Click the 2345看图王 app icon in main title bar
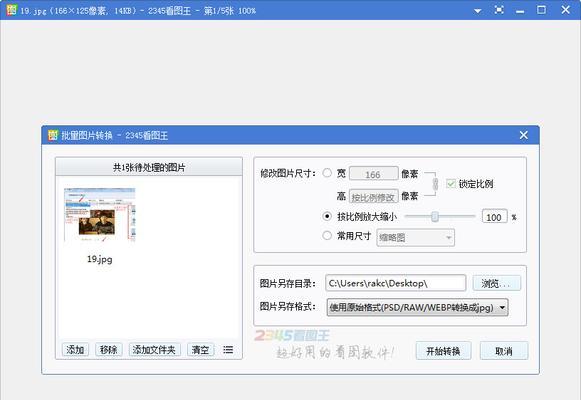Viewport: 581px width, 400px height. [x=11, y=10]
